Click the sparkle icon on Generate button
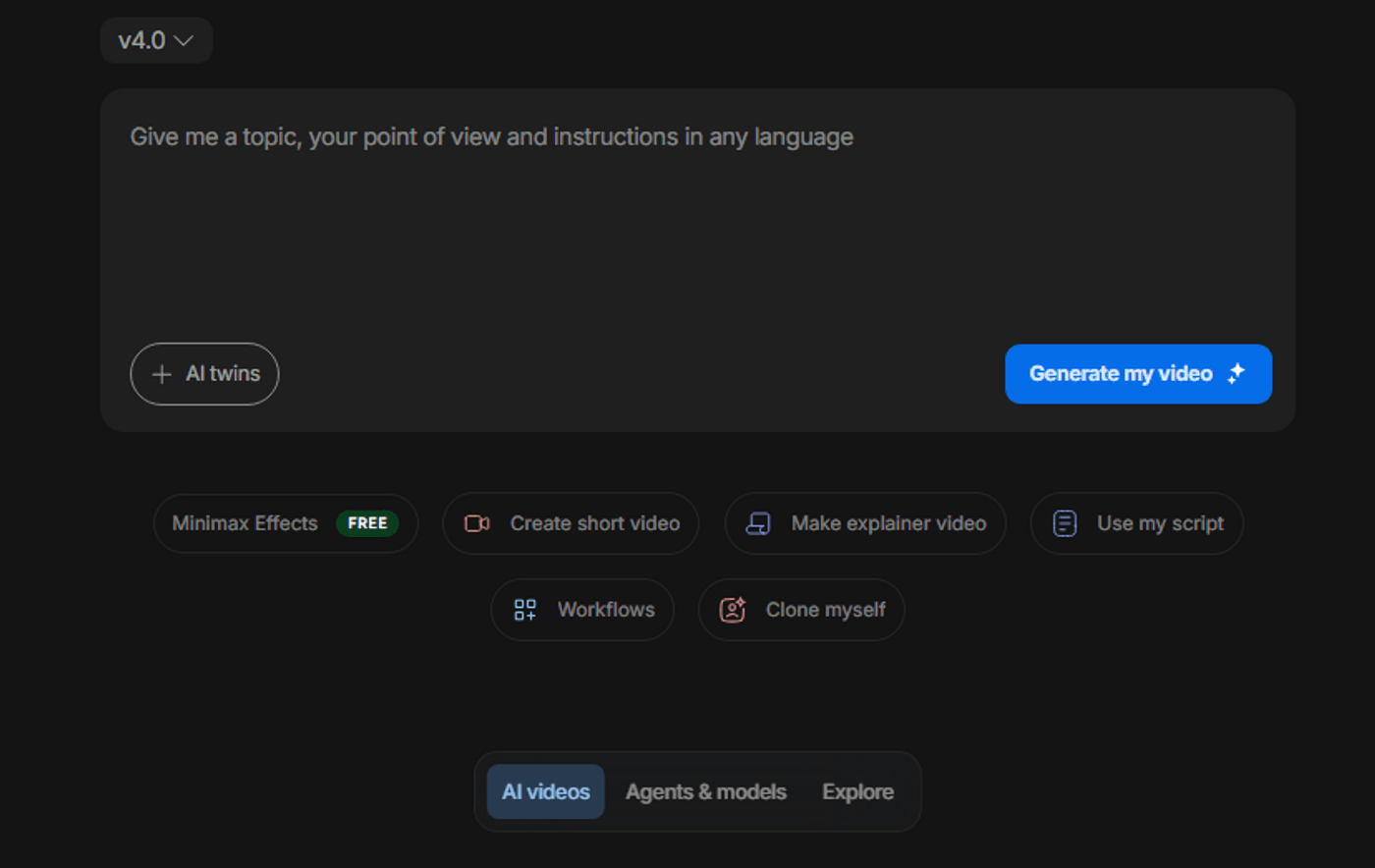 click(1237, 373)
